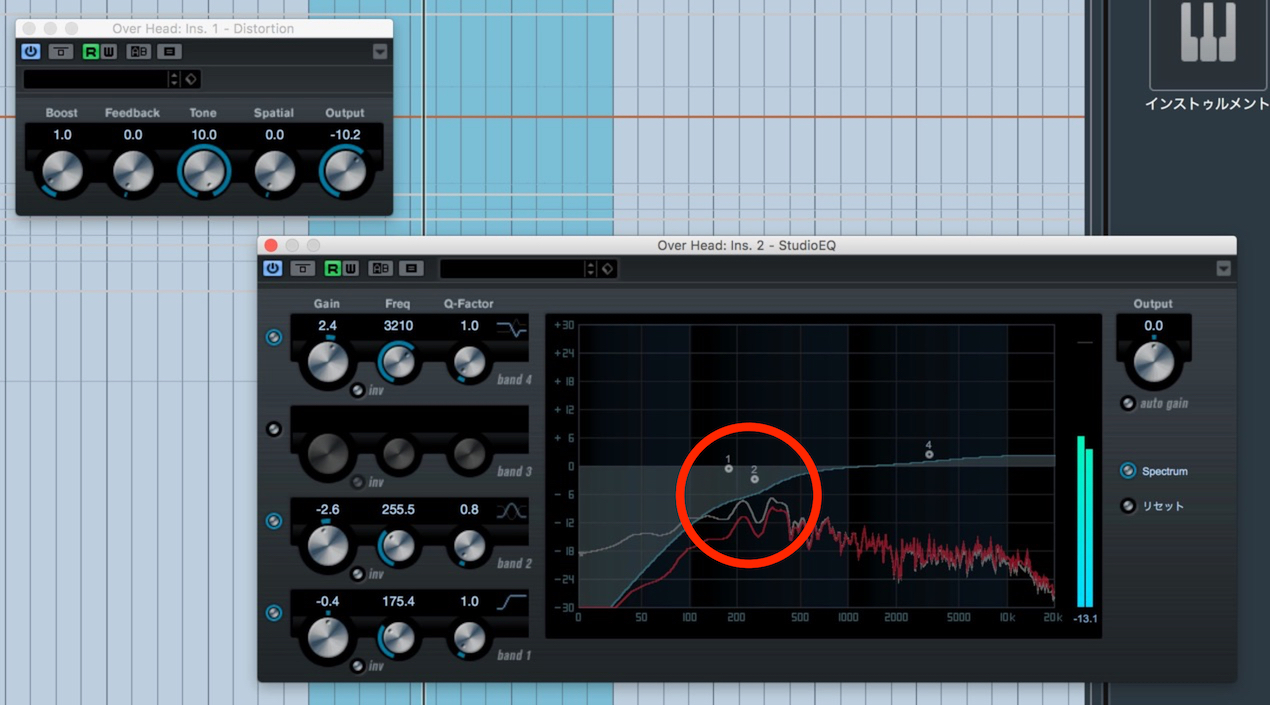The image size is (1270, 705).
Task: Open the インストゥルメント instrument panel icon
Action: (1208, 45)
